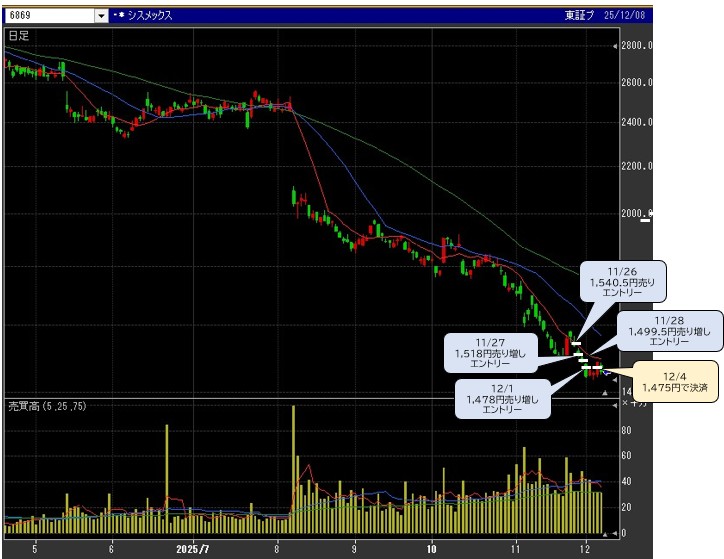Click the gap-down candlestick in early August

coord(294,200)
